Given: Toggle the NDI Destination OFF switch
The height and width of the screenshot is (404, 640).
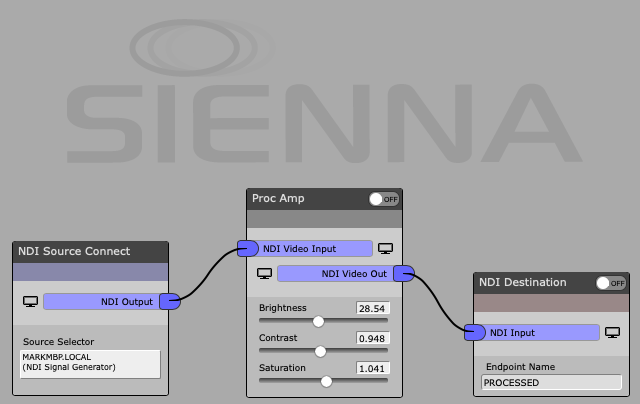Looking at the screenshot, I should [611, 283].
